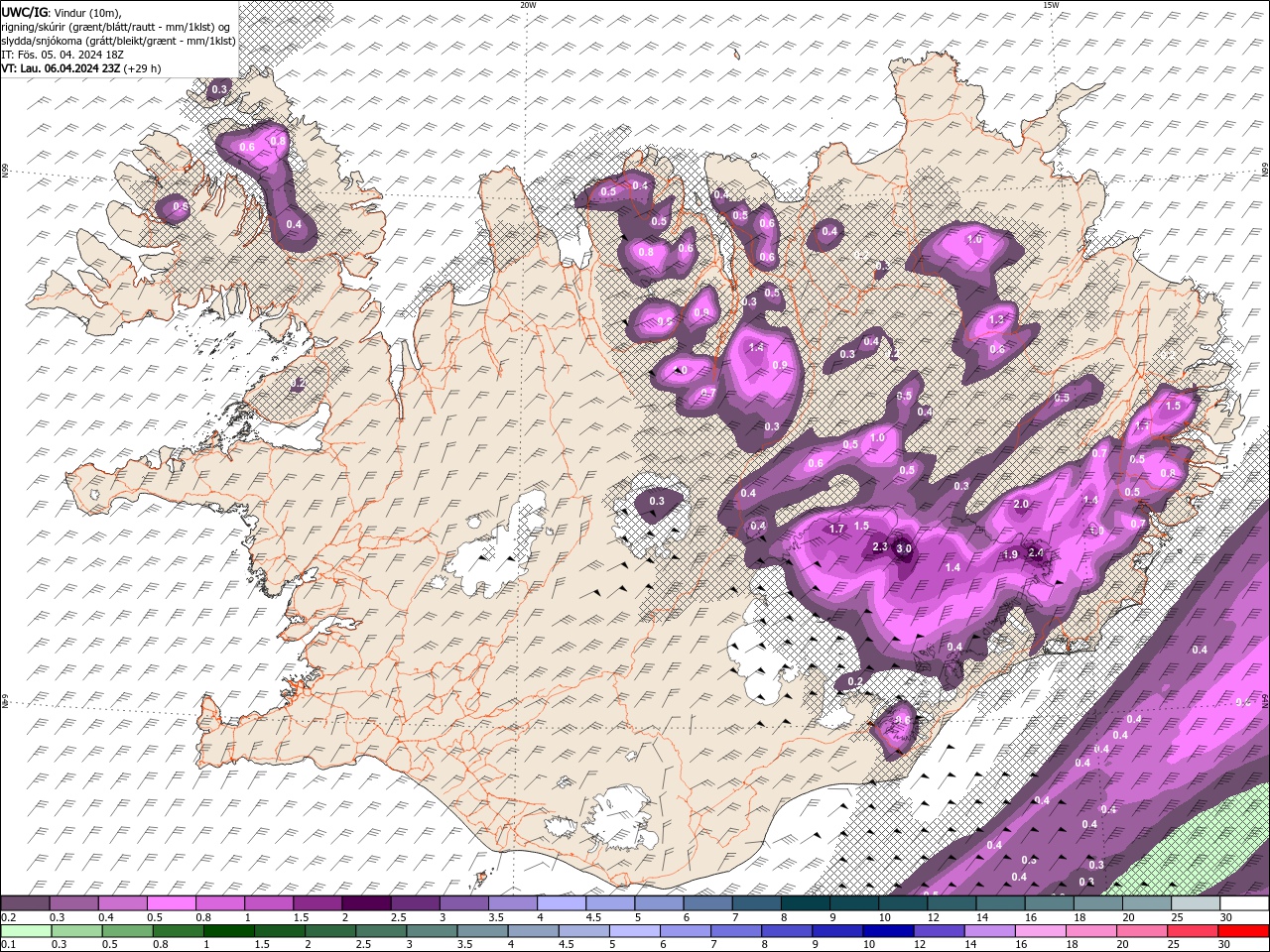The image size is (1270, 952).
Task: Select the darkest green 1 legend swatch
Action: pyautogui.click(x=228, y=931)
